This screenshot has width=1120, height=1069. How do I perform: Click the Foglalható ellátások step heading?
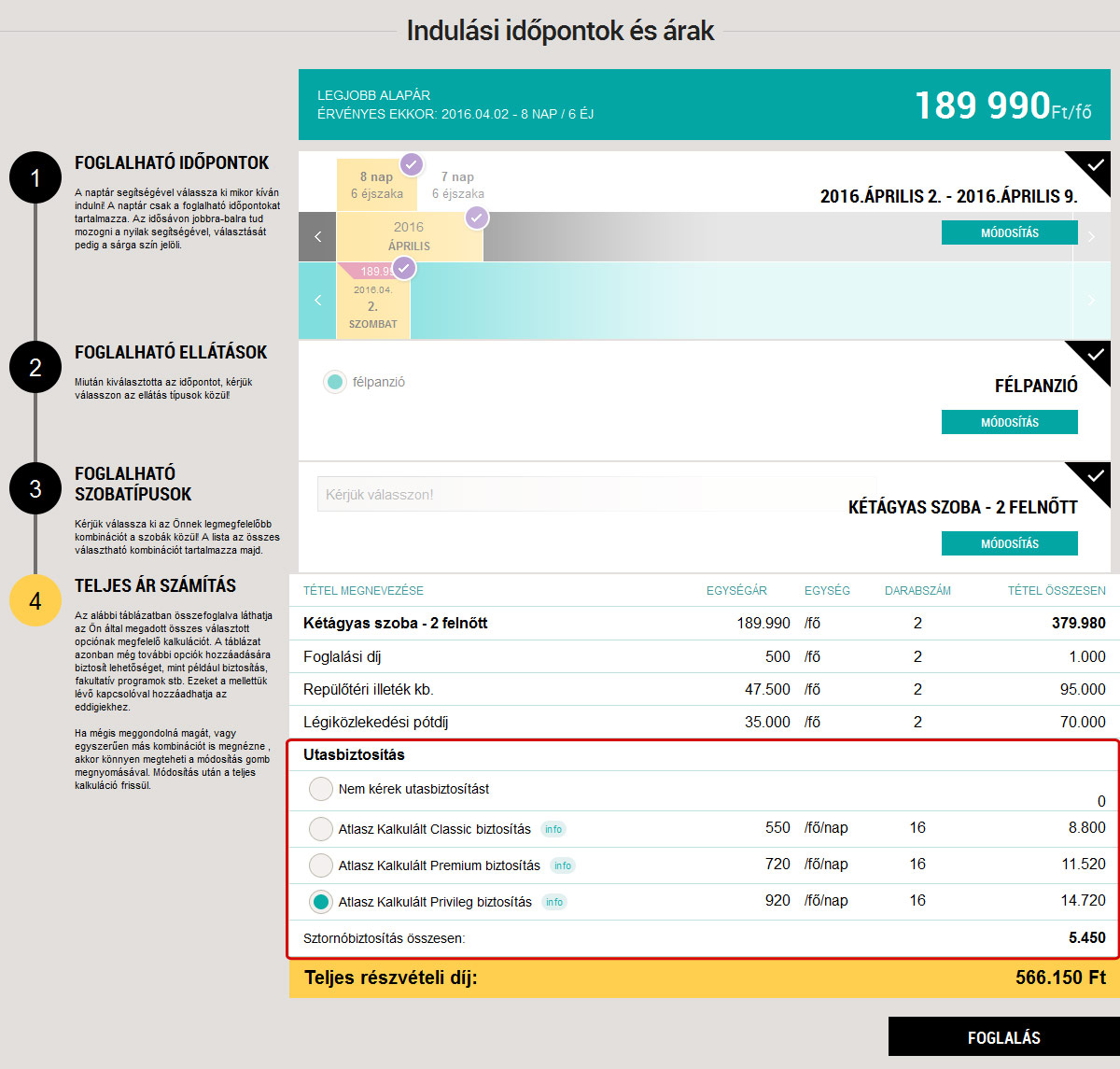click(171, 352)
